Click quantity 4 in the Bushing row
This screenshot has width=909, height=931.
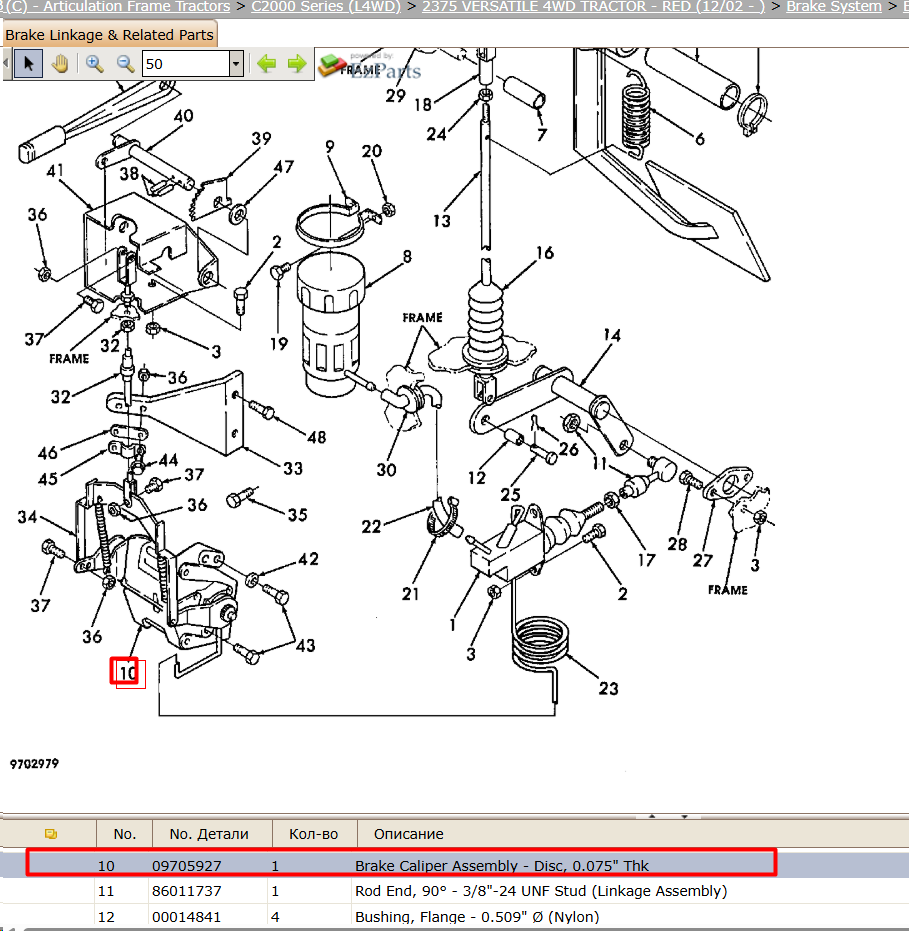tap(275, 917)
